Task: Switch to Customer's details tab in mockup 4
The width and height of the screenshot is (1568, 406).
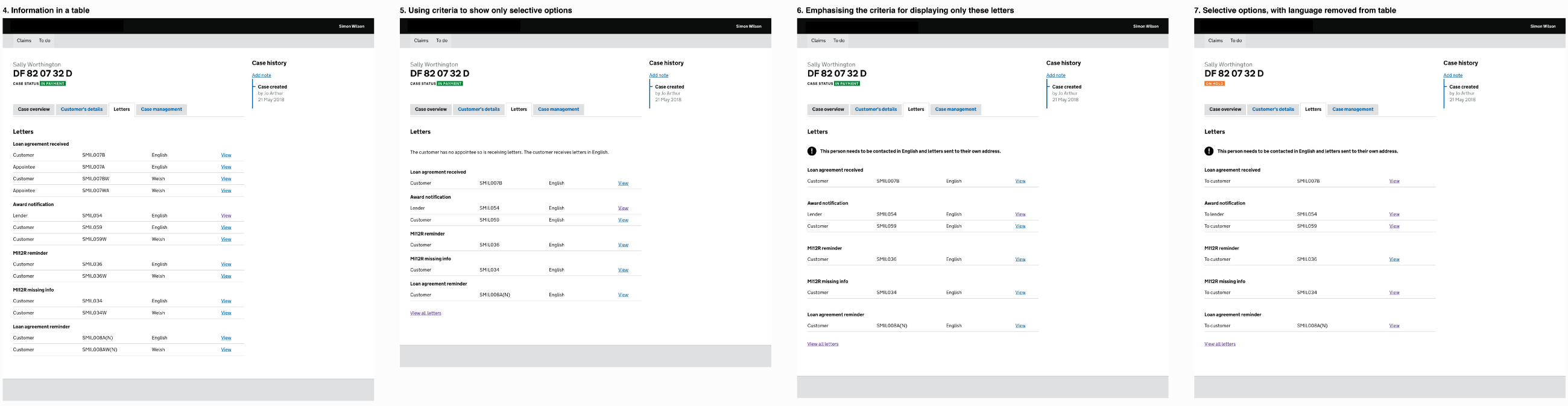Action: click(x=81, y=110)
